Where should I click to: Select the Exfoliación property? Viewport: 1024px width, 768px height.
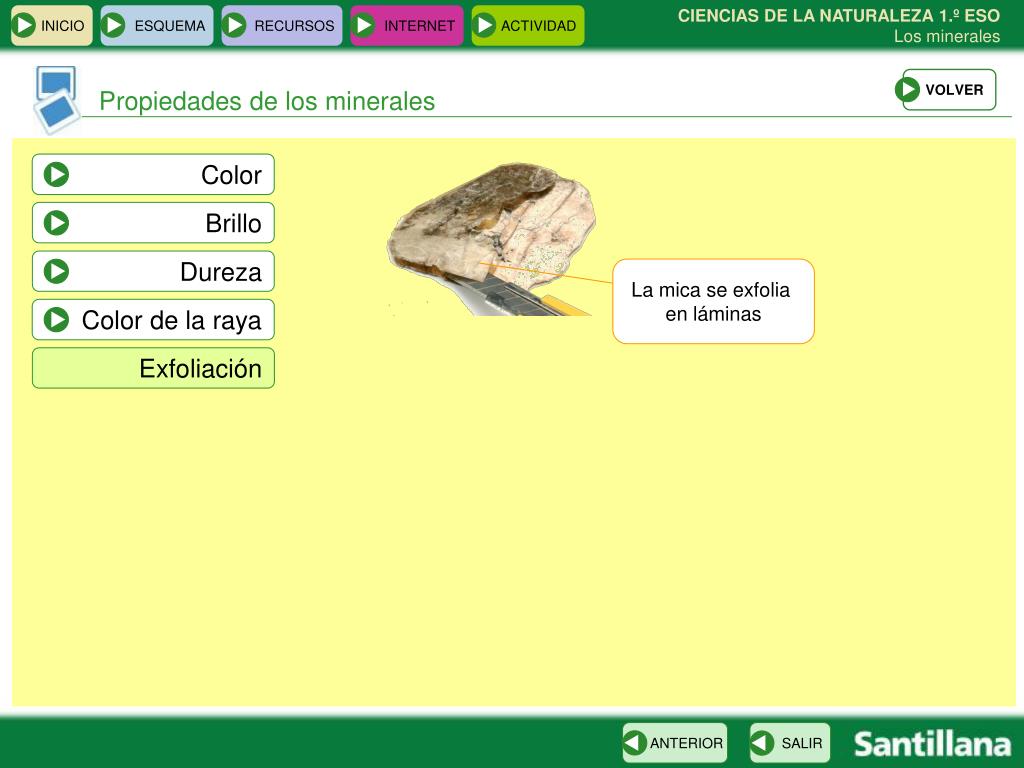153,368
